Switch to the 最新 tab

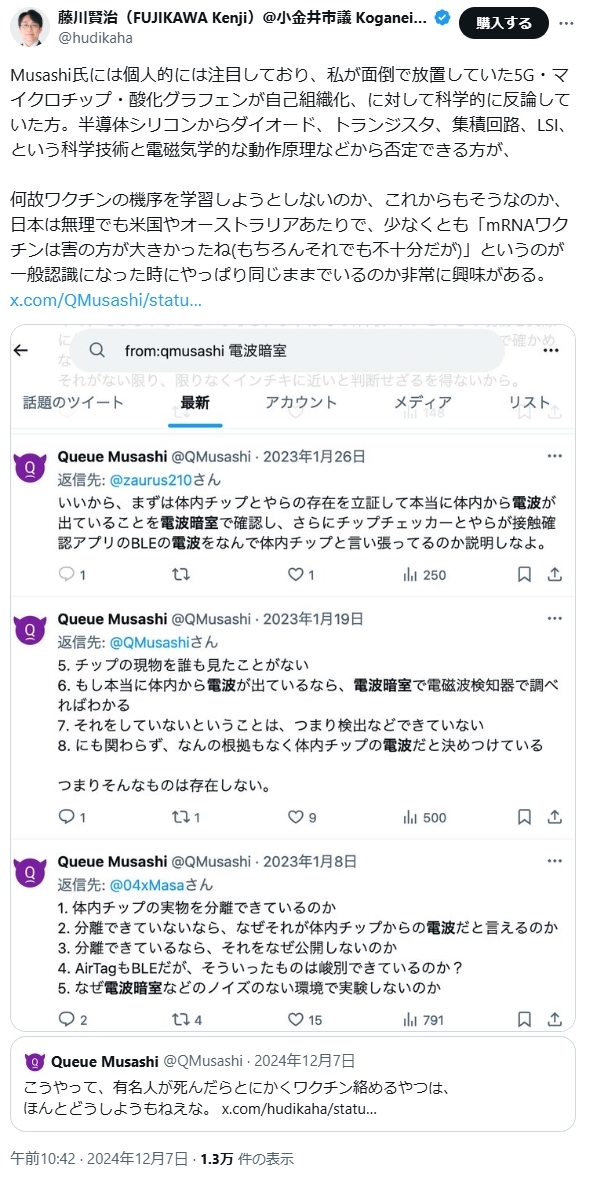point(195,402)
